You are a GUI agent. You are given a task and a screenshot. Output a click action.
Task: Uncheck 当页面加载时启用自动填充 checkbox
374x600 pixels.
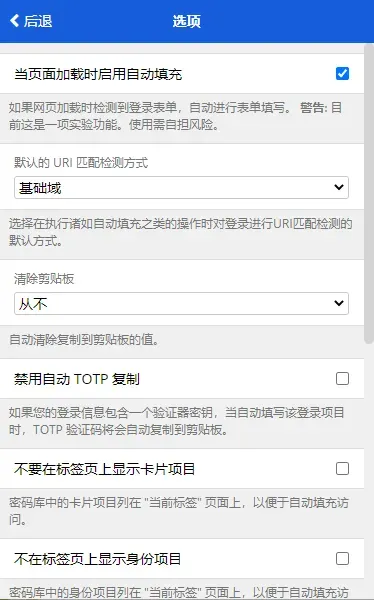pyautogui.click(x=342, y=73)
